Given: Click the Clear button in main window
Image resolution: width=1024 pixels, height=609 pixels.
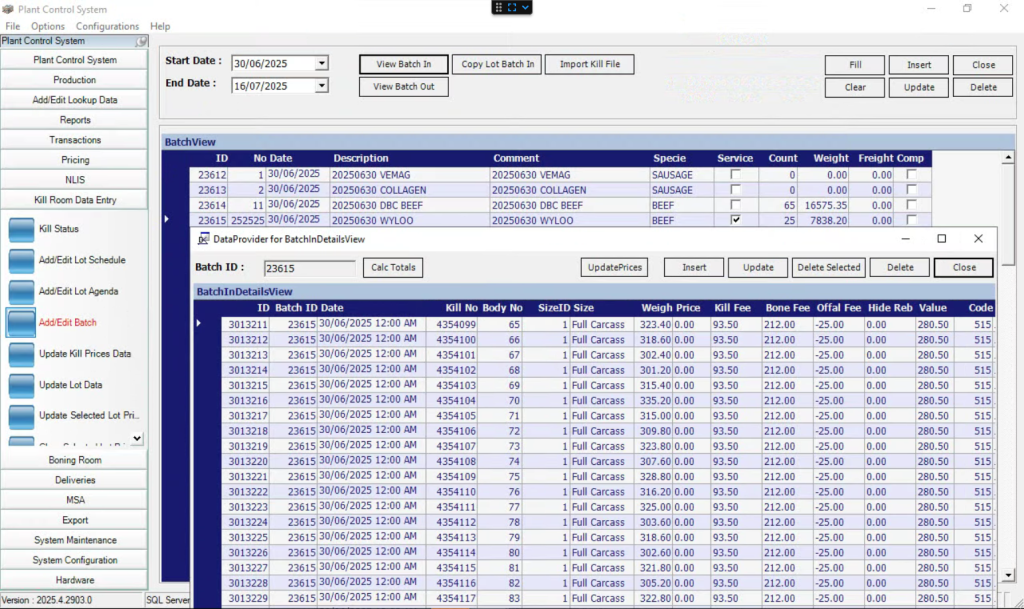Looking at the screenshot, I should 855,87.
